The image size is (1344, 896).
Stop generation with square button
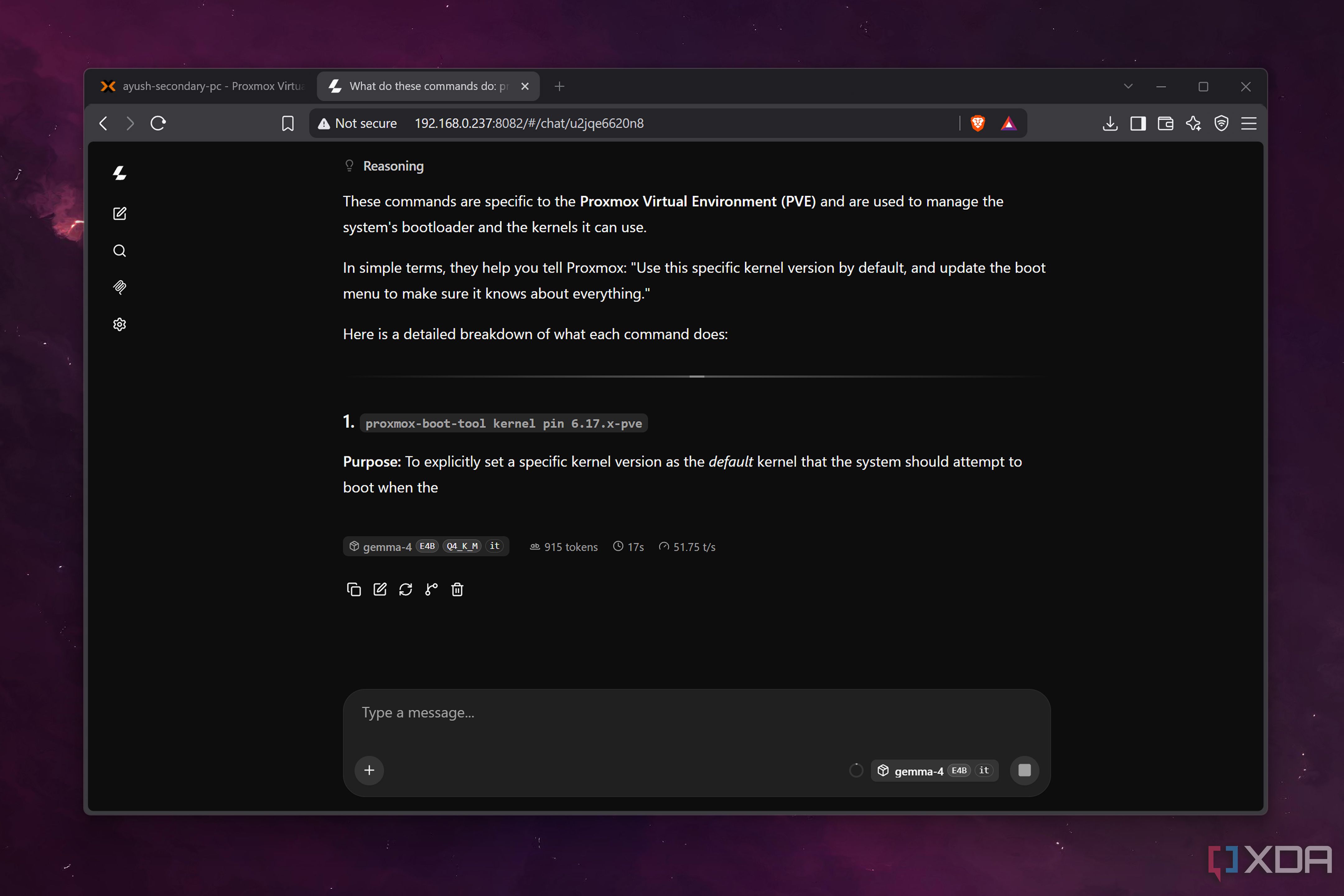click(x=1024, y=770)
